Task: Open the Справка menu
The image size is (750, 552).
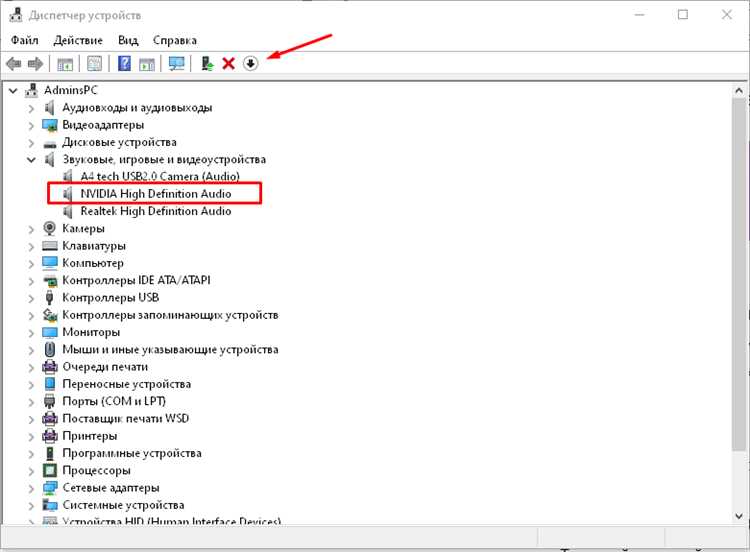Action: click(175, 40)
